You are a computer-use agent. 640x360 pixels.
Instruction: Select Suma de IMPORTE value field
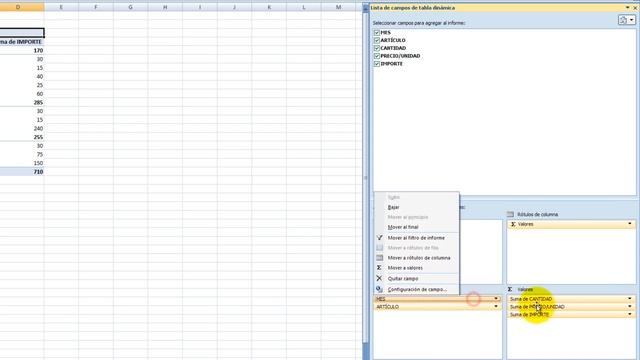(571, 314)
